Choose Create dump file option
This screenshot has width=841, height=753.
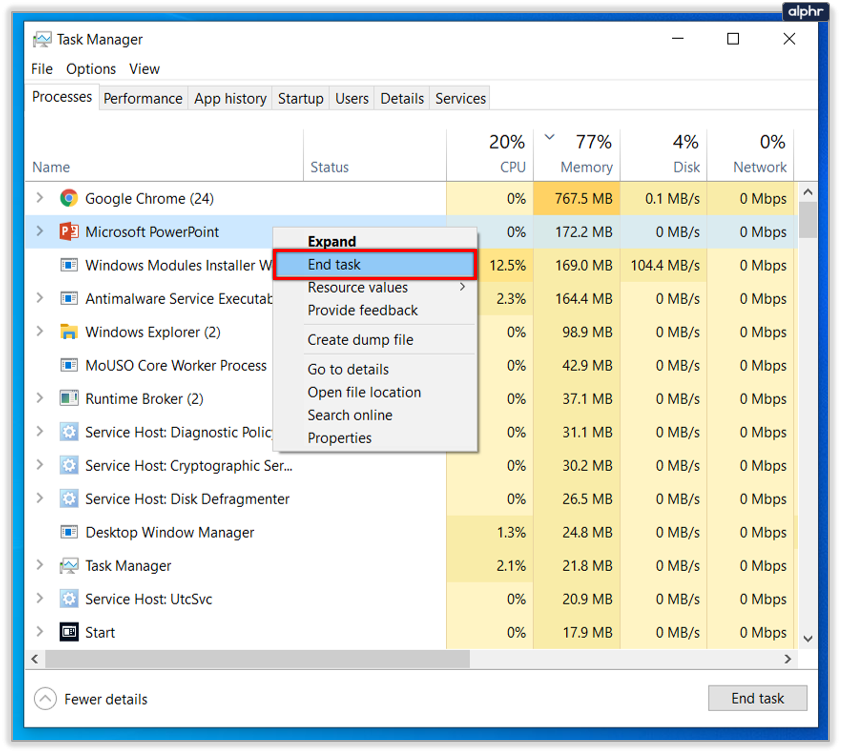[375, 339]
